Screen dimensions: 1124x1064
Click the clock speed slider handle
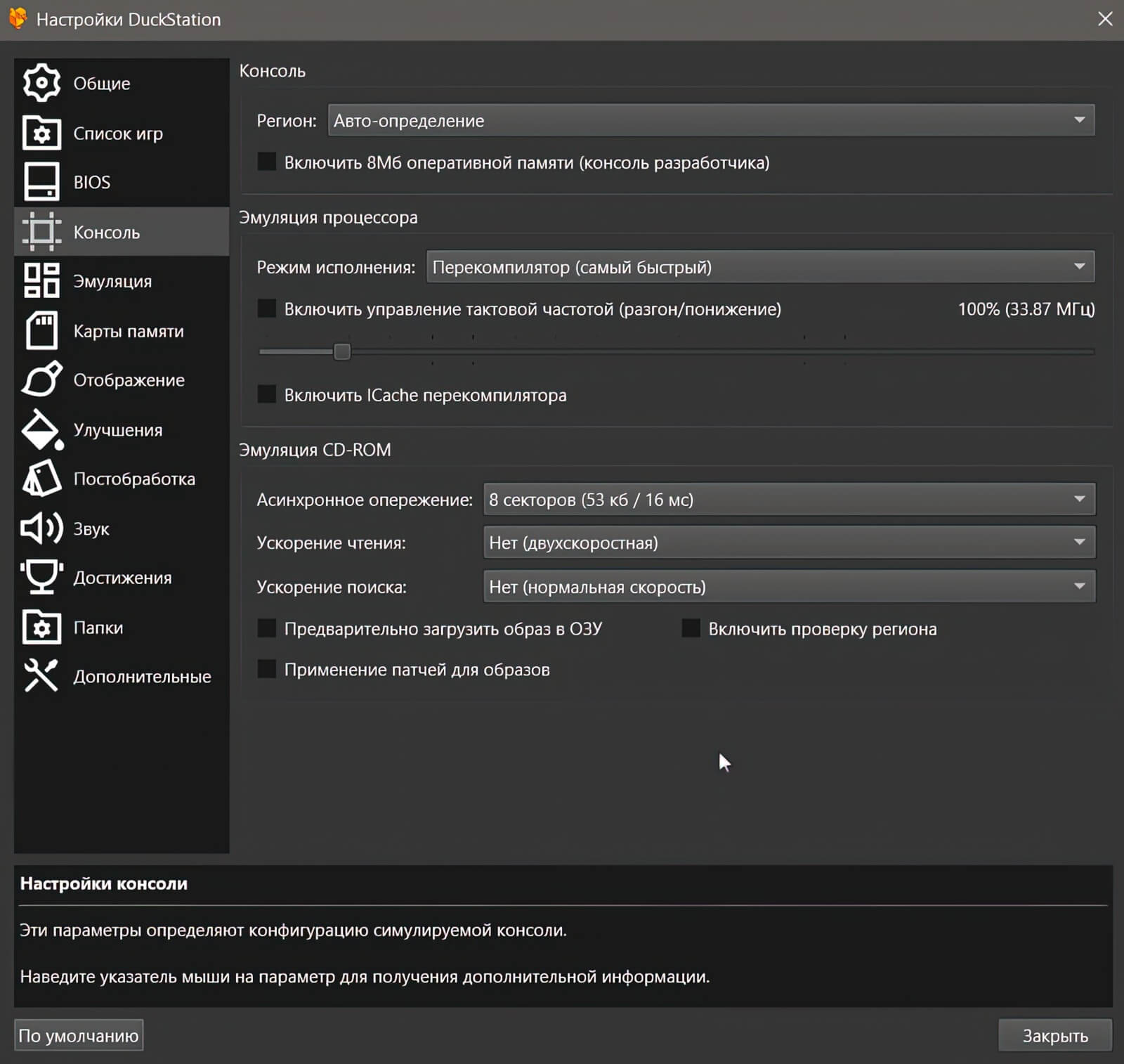[342, 351]
